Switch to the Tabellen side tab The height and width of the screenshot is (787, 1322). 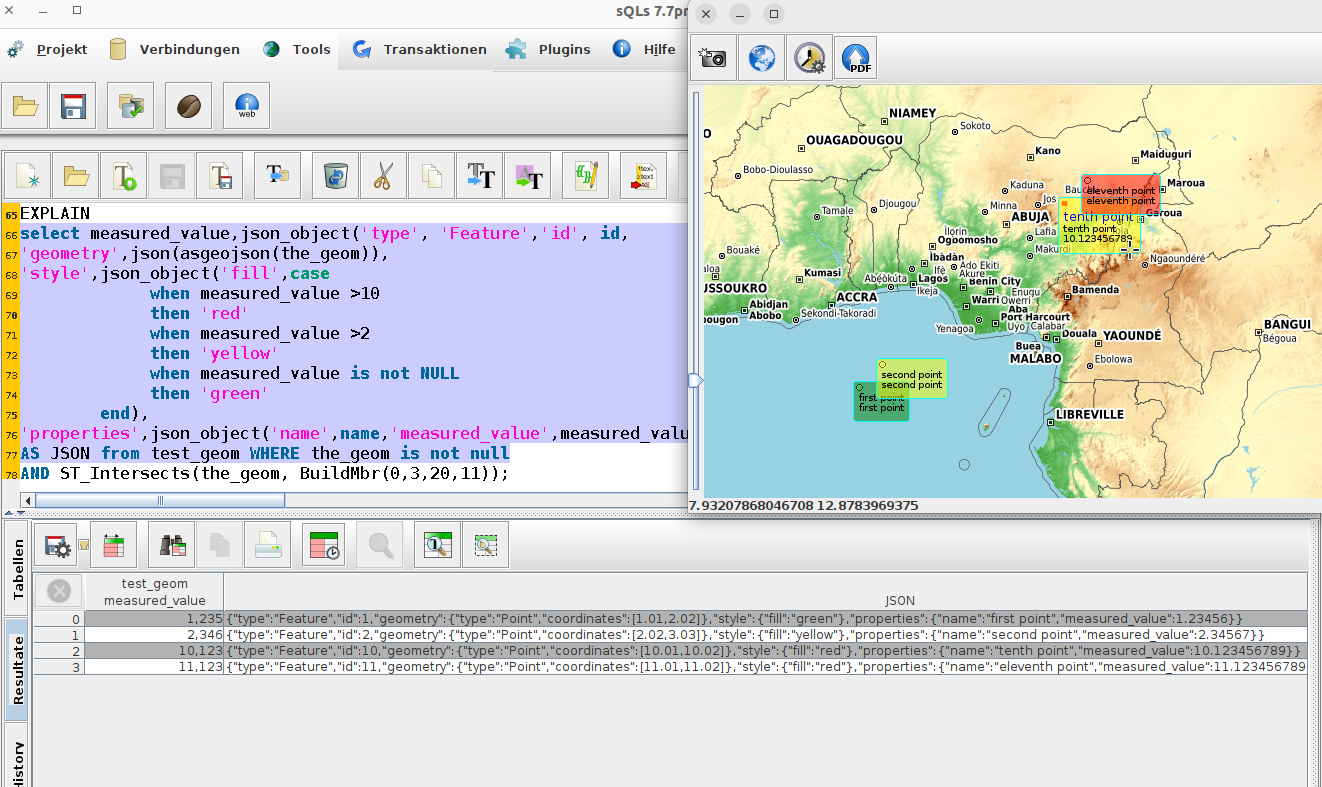click(x=17, y=568)
